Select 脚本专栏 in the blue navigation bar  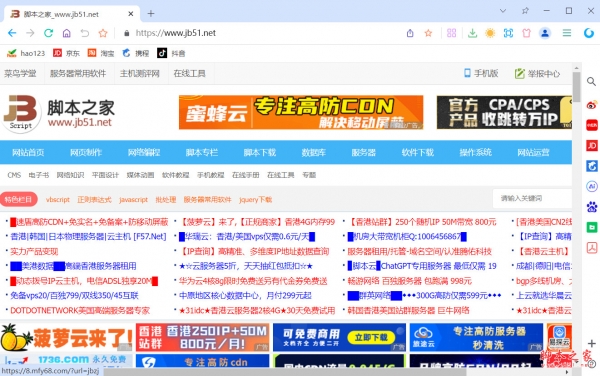(202, 152)
